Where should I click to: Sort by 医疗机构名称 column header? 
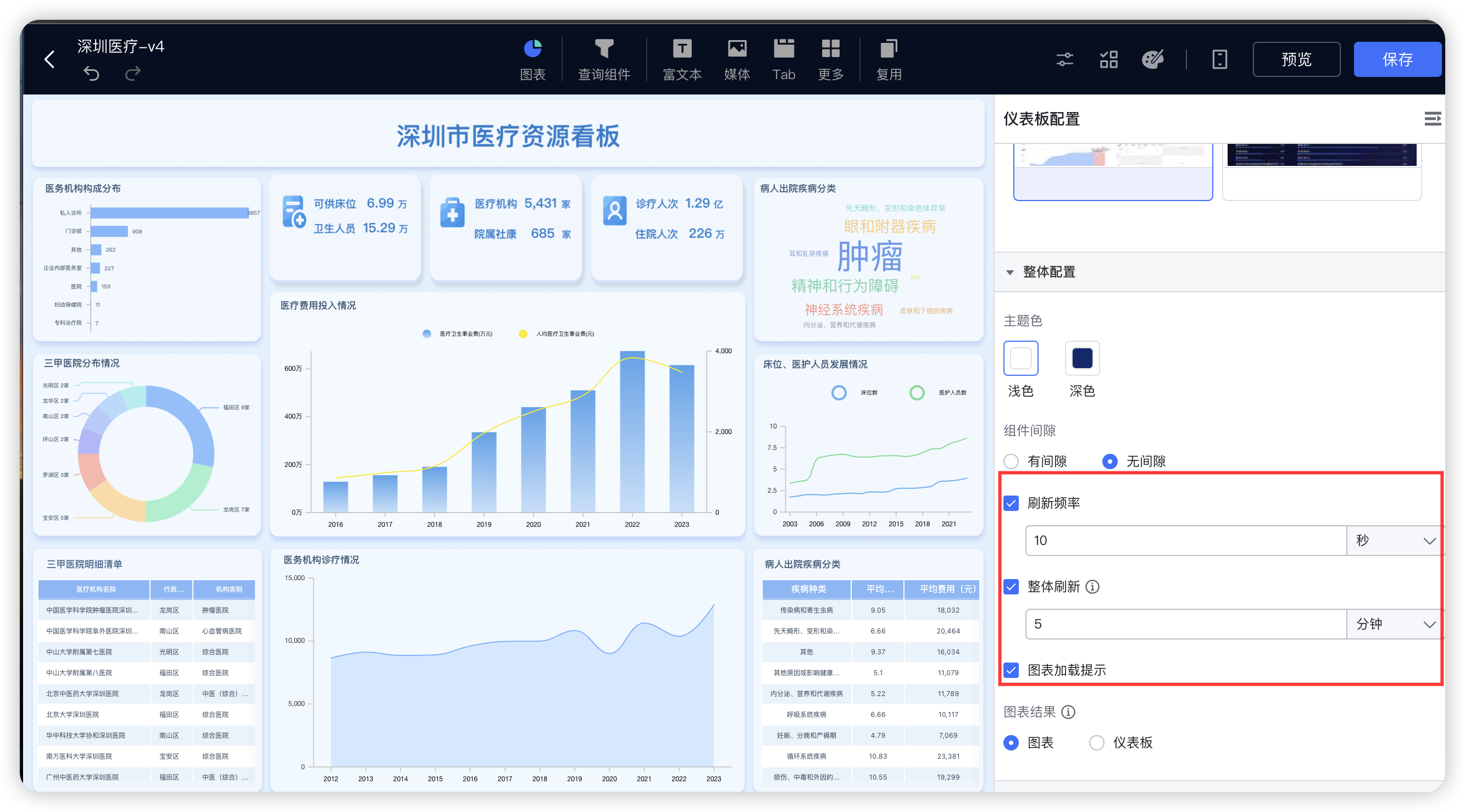[94, 589]
